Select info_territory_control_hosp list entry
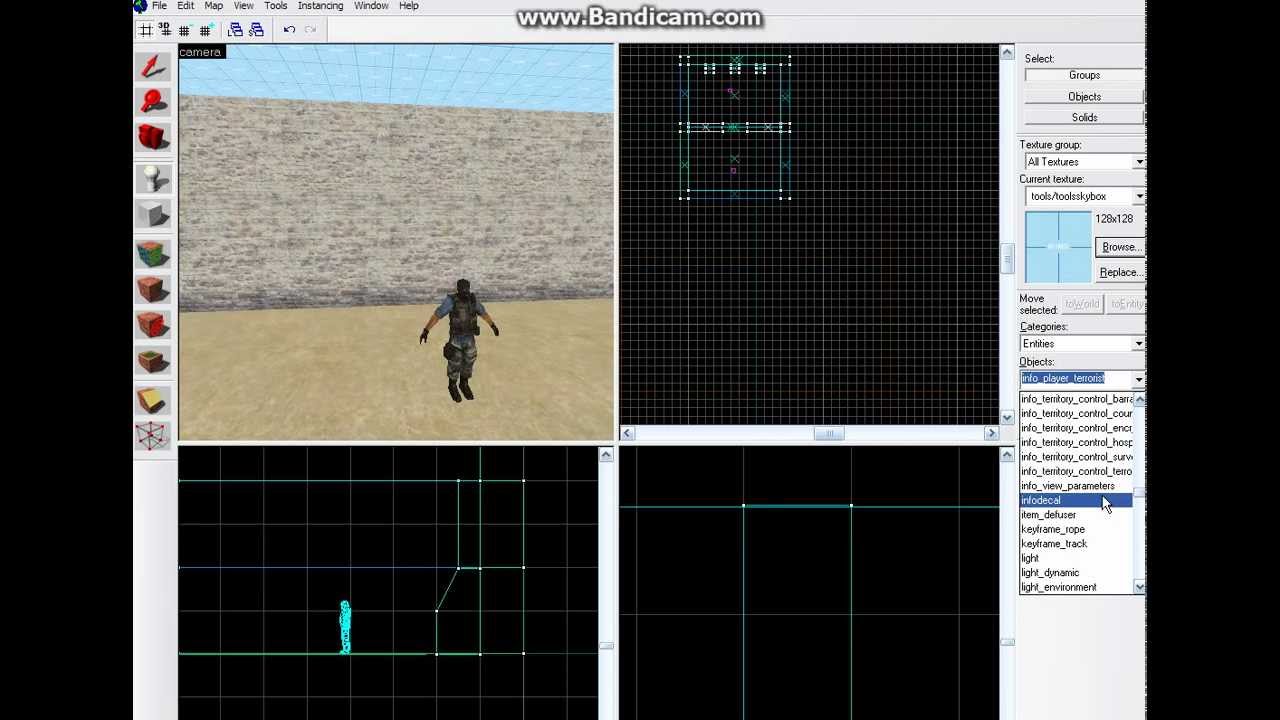The image size is (1280, 720). (x=1077, y=443)
